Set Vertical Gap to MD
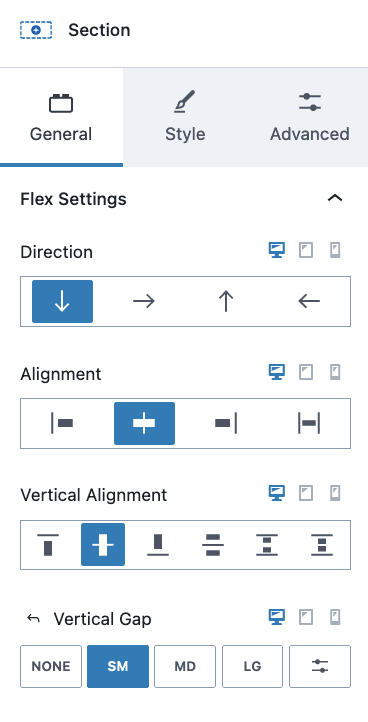Screen dimensions: 368x722 coord(185,666)
